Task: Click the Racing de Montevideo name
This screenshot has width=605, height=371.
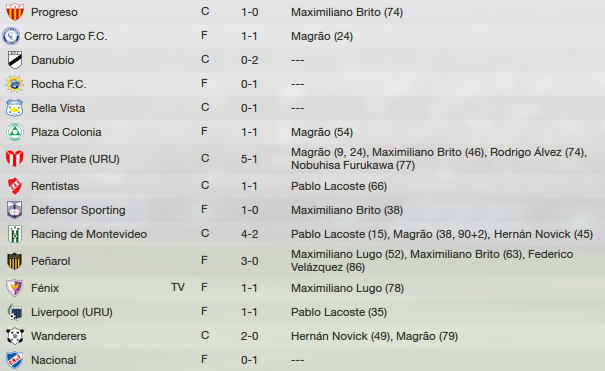Action: [x=89, y=234]
